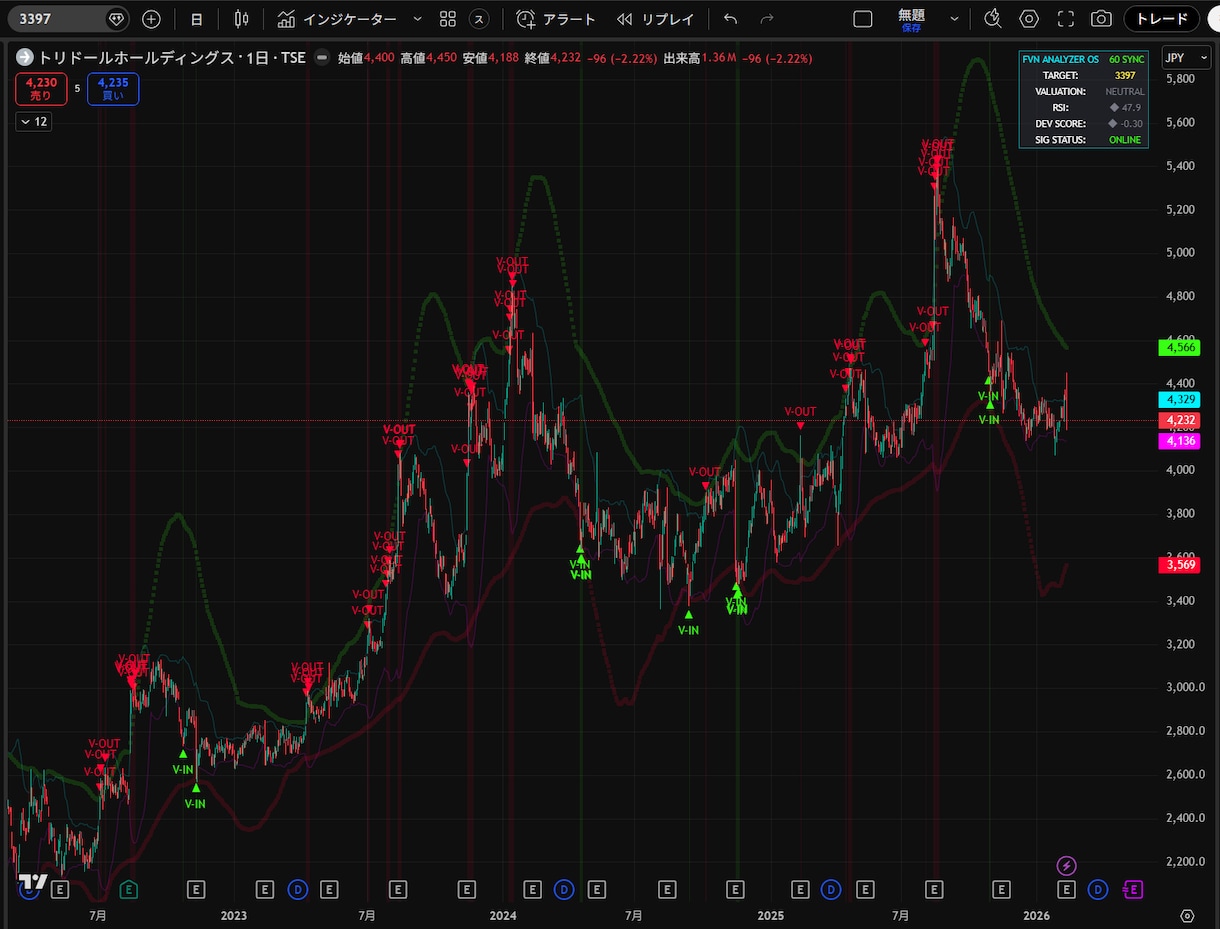
Task: Open the indicator templates grid icon
Action: tap(448, 19)
